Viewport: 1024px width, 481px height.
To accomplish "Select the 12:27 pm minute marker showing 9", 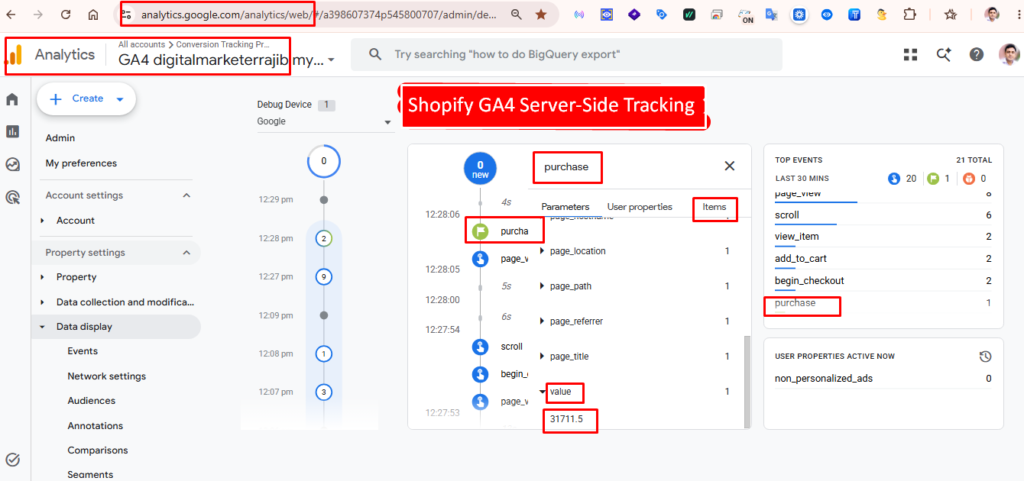I will click(x=324, y=277).
